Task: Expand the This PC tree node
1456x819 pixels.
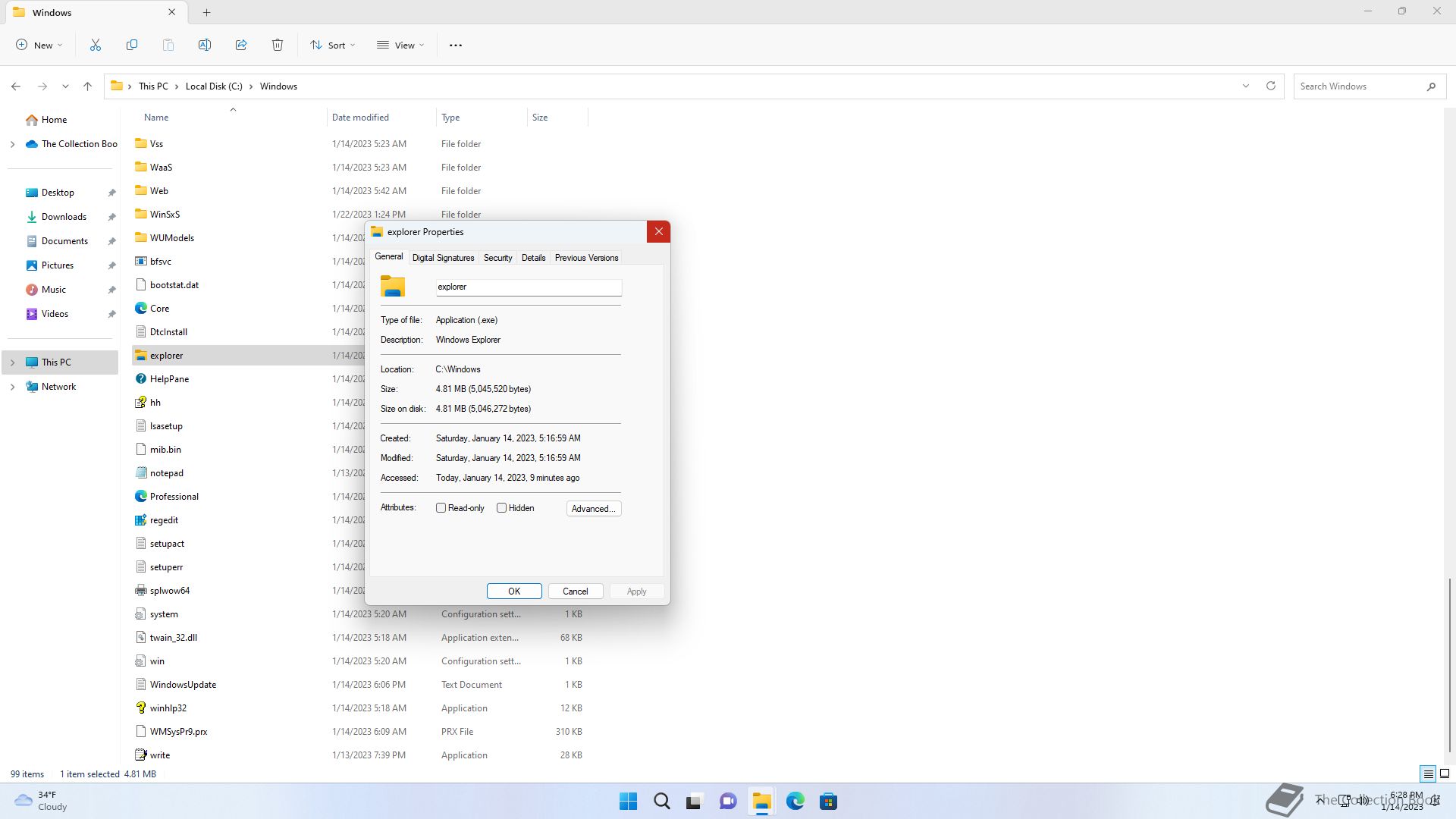Action: [12, 362]
